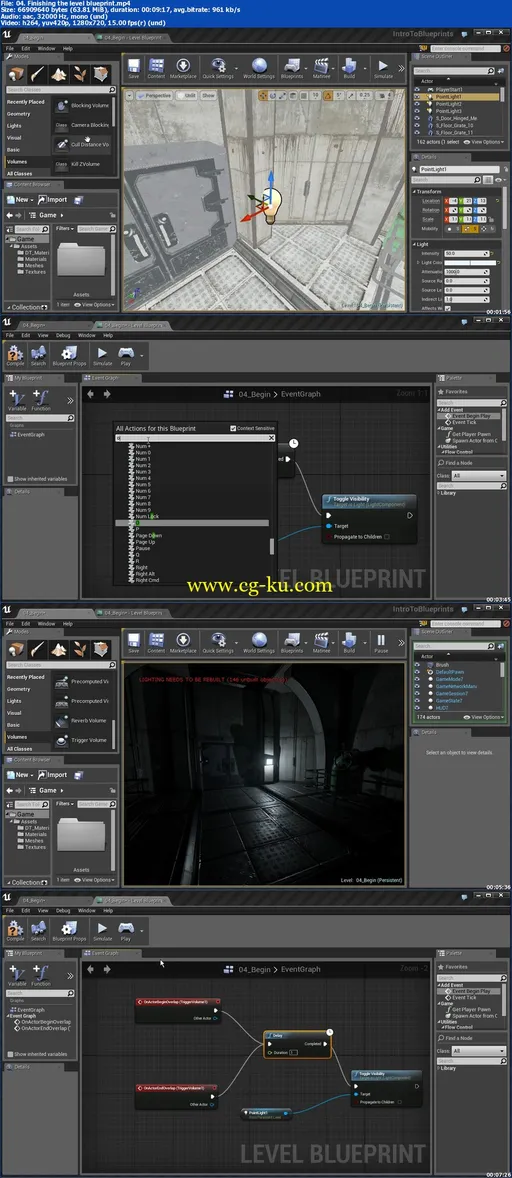Click Intensity value slider showing 50.0
Image resolution: width=512 pixels, height=1178 pixels.
[467, 253]
